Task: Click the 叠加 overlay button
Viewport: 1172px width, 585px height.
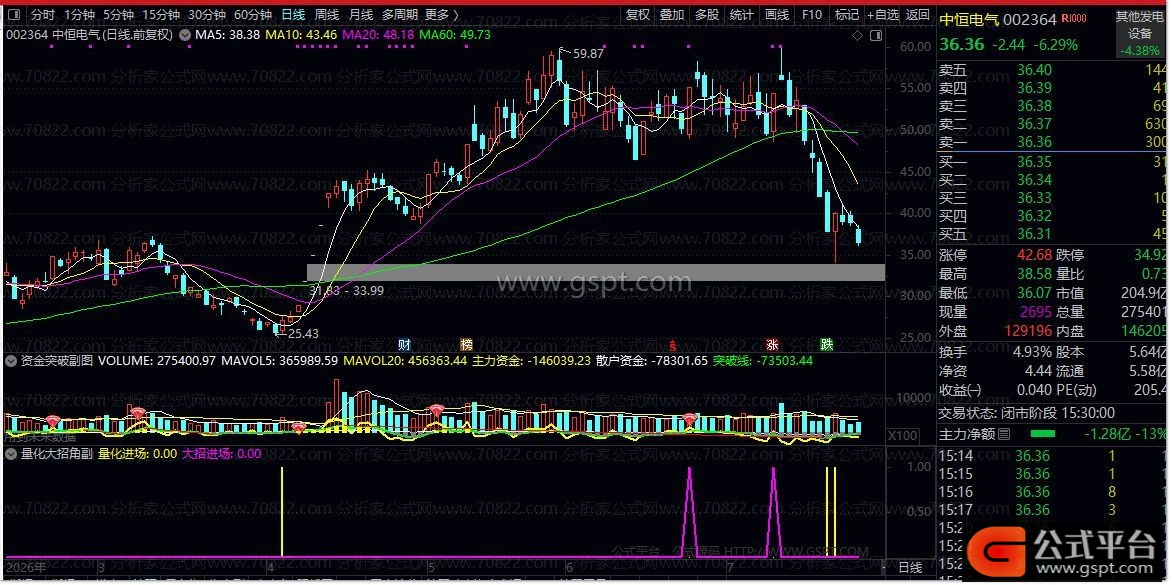Action: click(672, 15)
